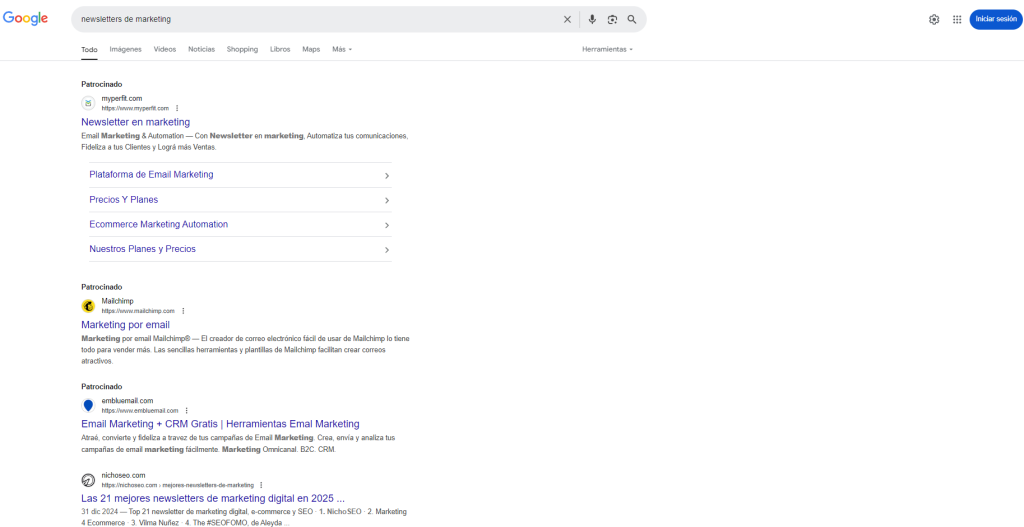Clear the search box with X icon

coord(567,19)
